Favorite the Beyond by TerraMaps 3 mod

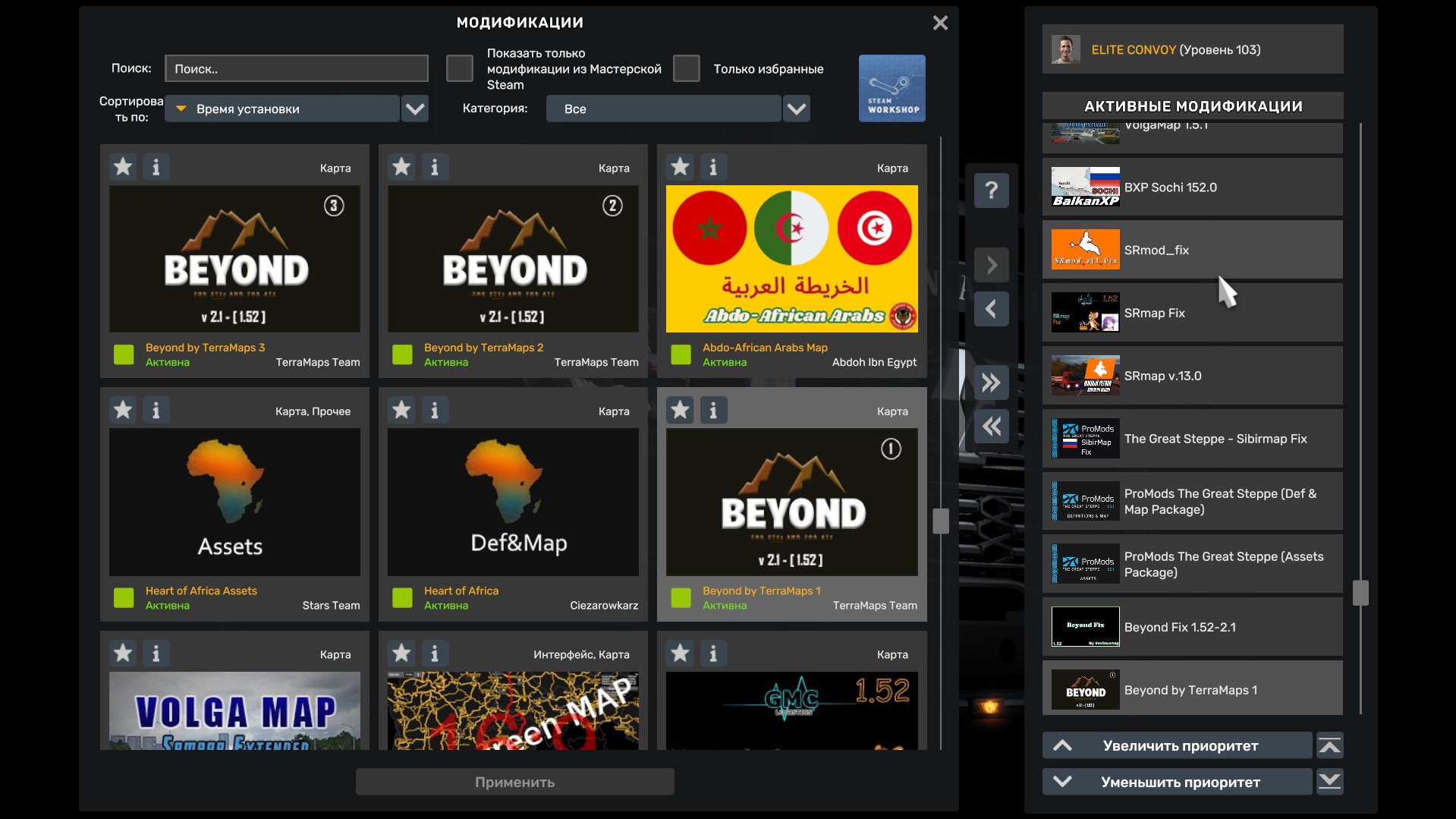point(123,167)
